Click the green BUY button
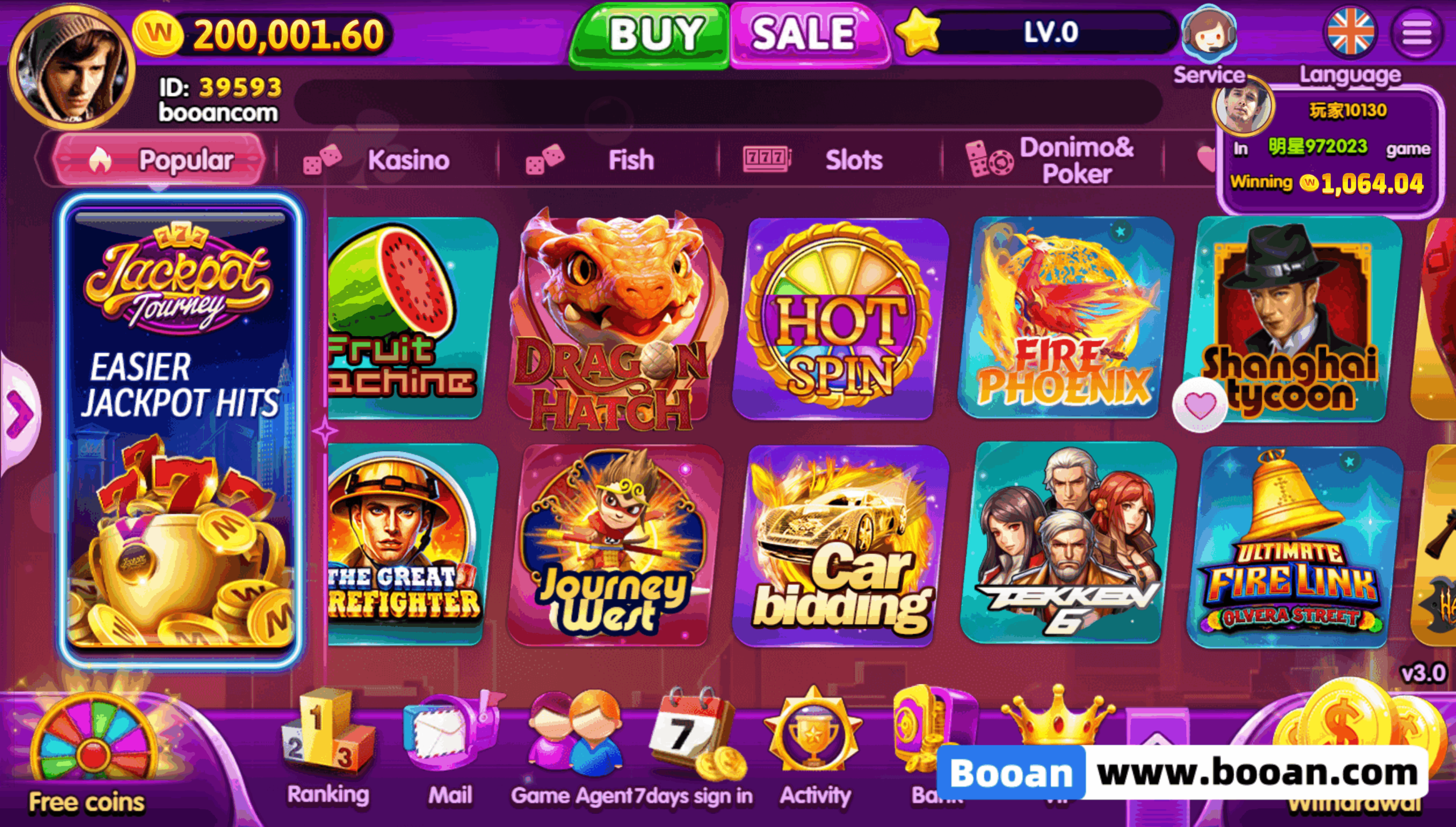1456x827 pixels. point(650,35)
